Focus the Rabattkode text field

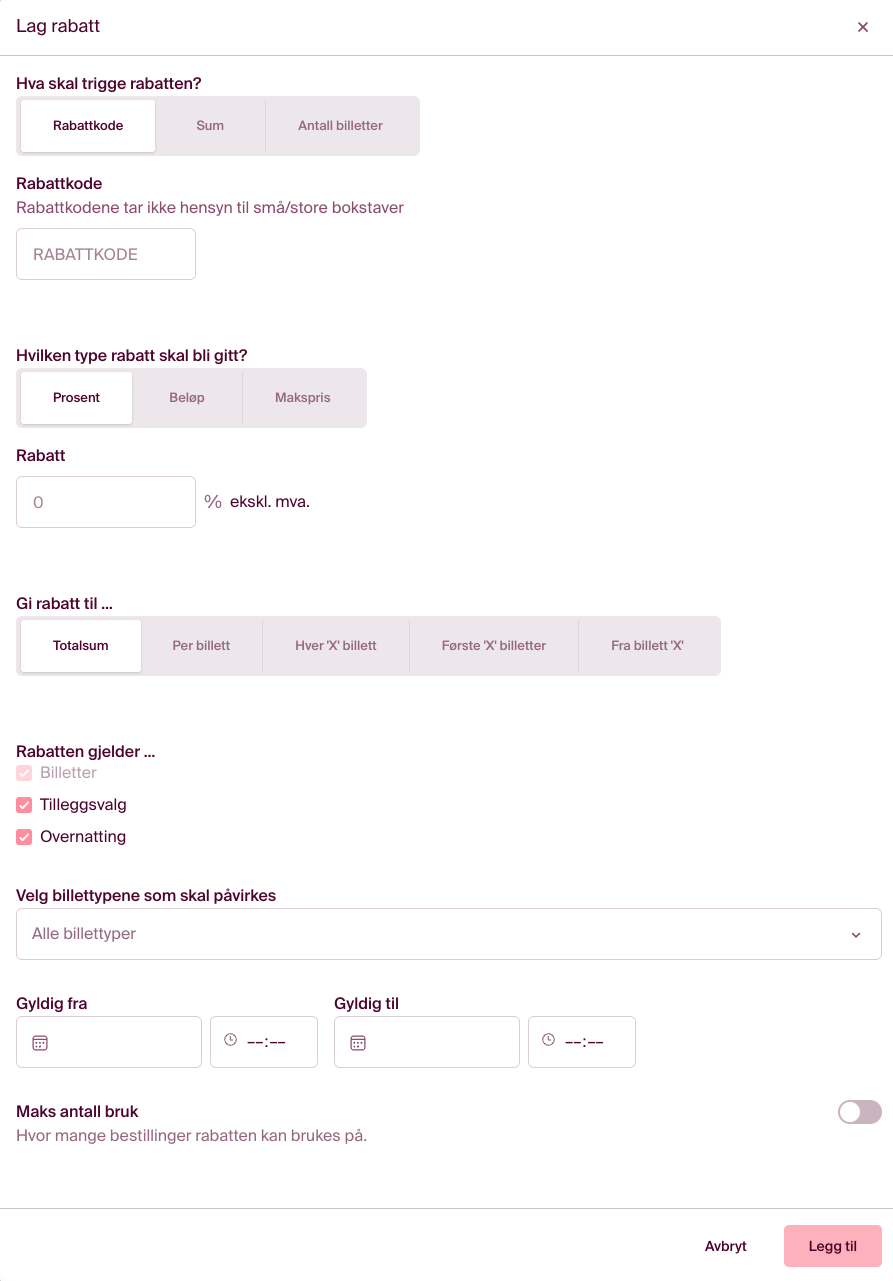pyautogui.click(x=106, y=254)
